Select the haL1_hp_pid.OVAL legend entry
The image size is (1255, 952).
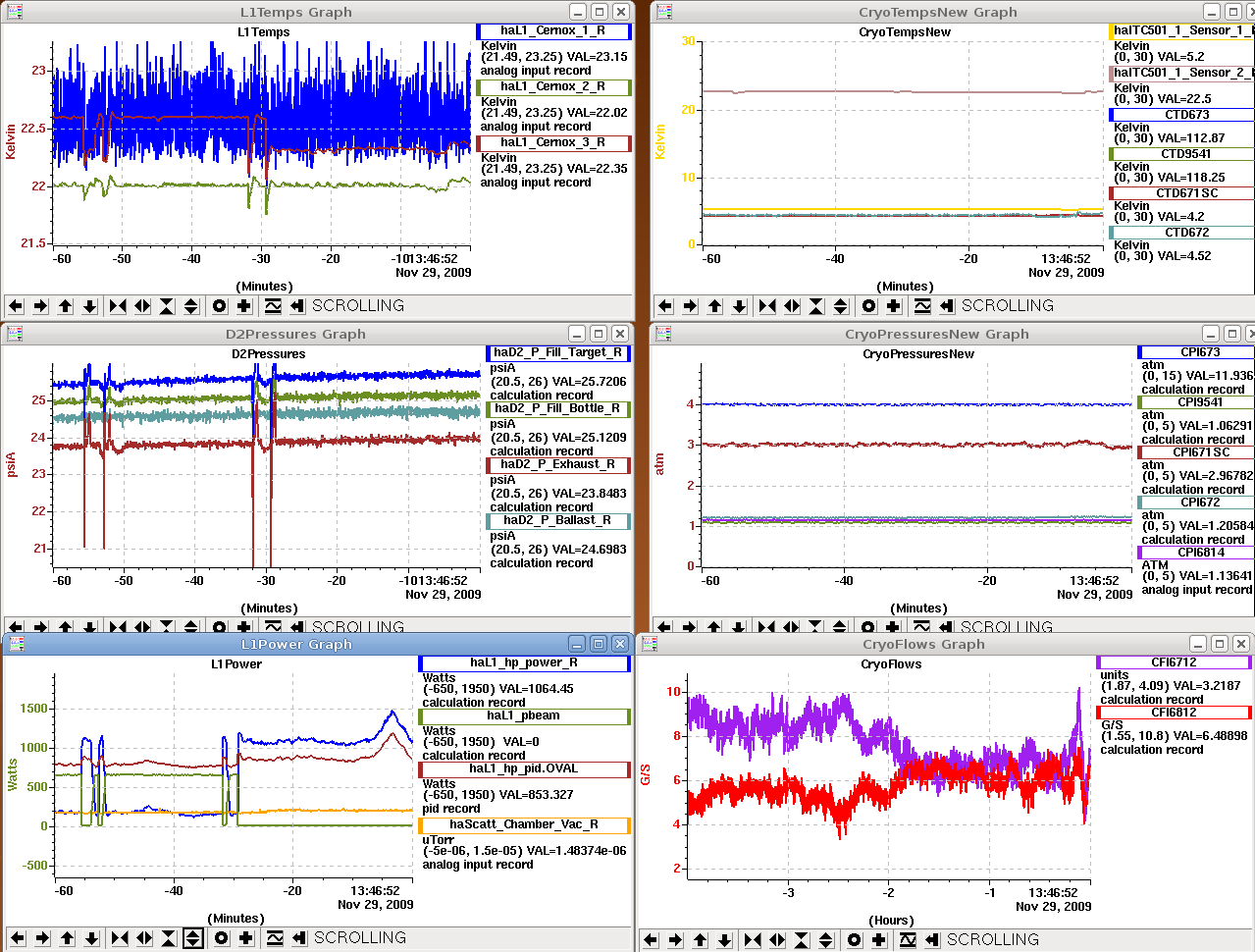[524, 769]
